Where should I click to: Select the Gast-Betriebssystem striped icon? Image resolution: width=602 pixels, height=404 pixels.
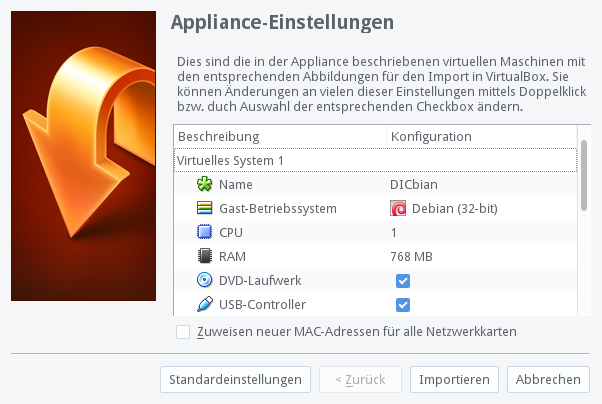click(205, 208)
